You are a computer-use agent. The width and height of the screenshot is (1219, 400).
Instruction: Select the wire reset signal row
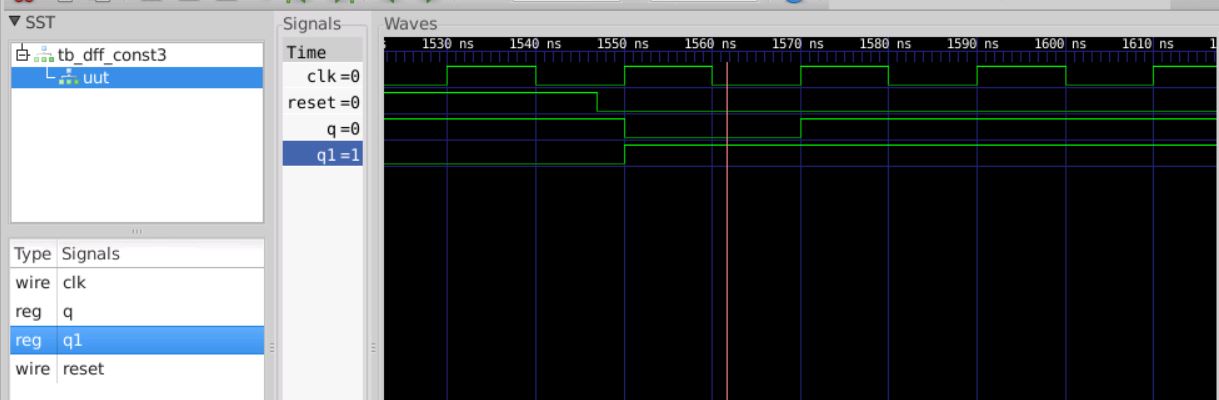click(137, 369)
